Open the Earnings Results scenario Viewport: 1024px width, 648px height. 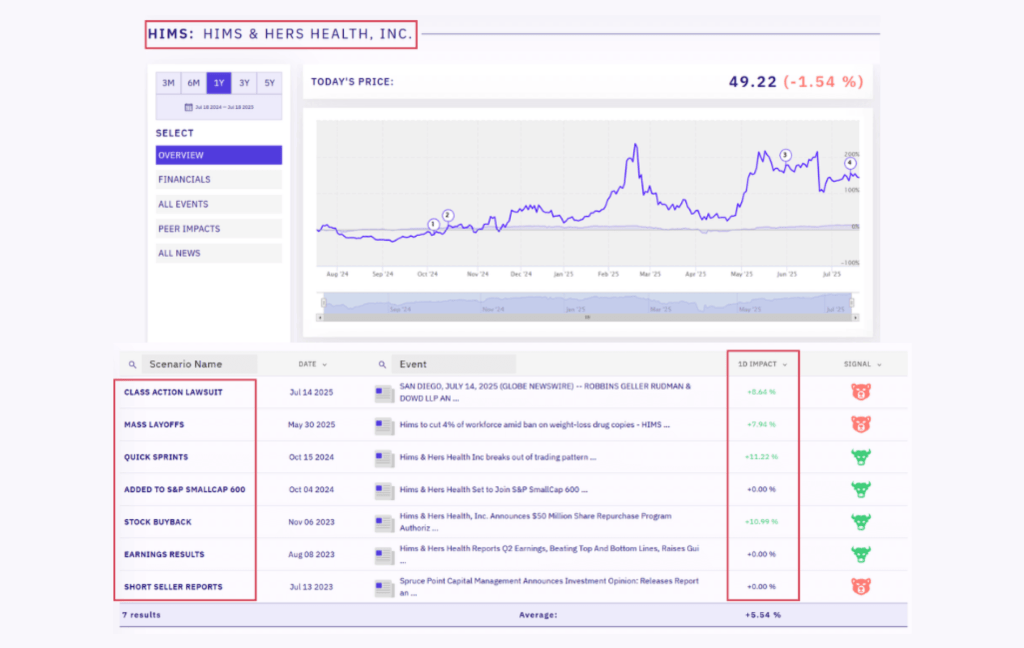(x=164, y=554)
